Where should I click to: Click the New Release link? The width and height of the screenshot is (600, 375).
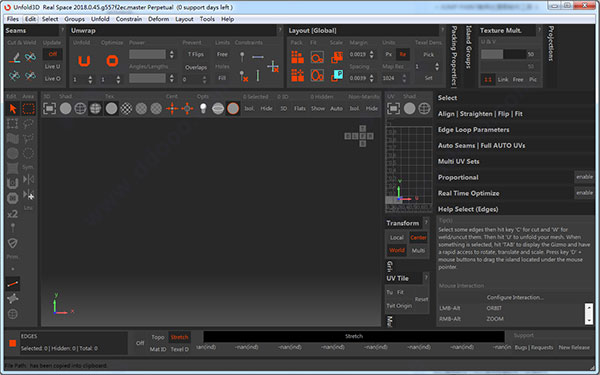(574, 347)
